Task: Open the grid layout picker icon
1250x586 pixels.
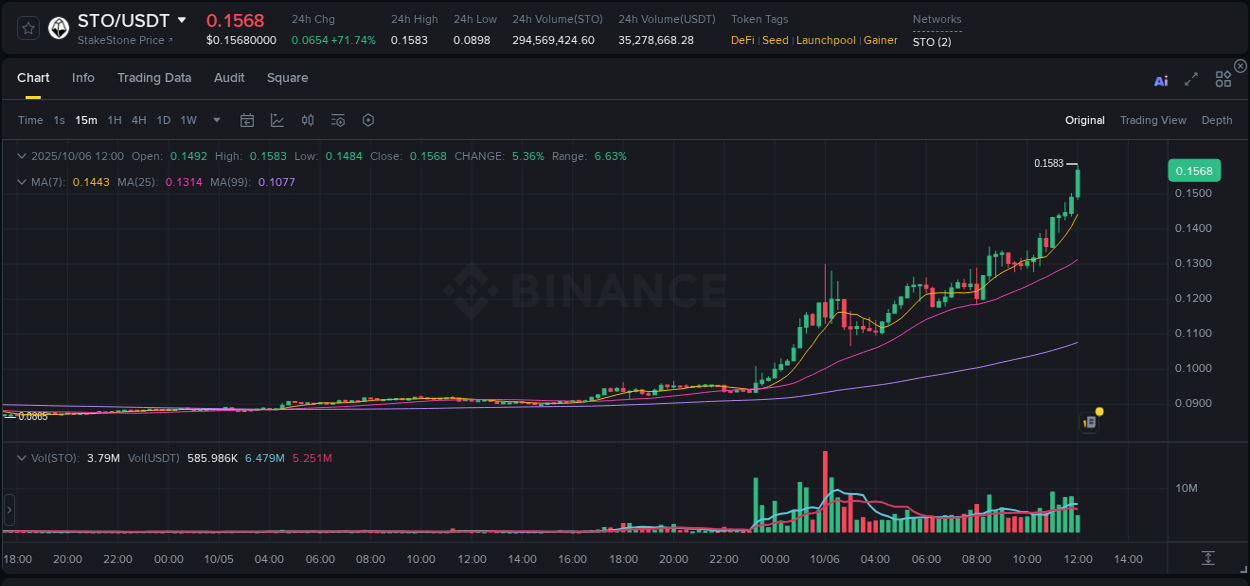Action: 1222,78
